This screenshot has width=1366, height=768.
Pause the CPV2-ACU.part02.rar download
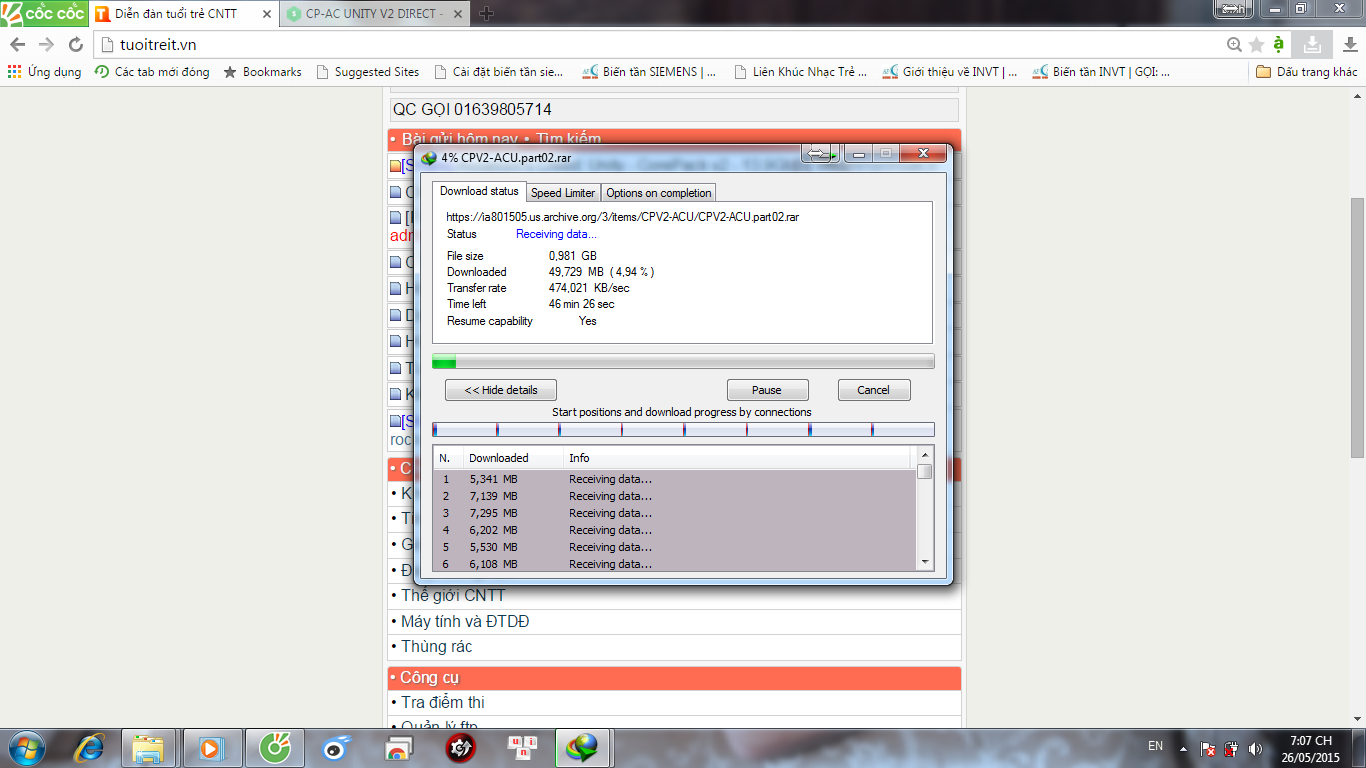tap(767, 390)
